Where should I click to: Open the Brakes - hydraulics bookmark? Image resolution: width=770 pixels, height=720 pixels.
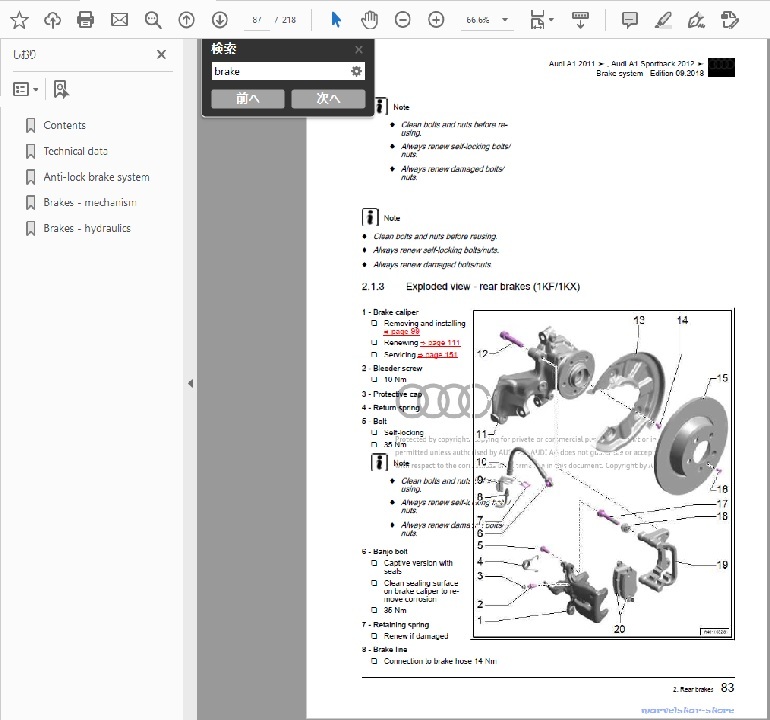tap(87, 228)
